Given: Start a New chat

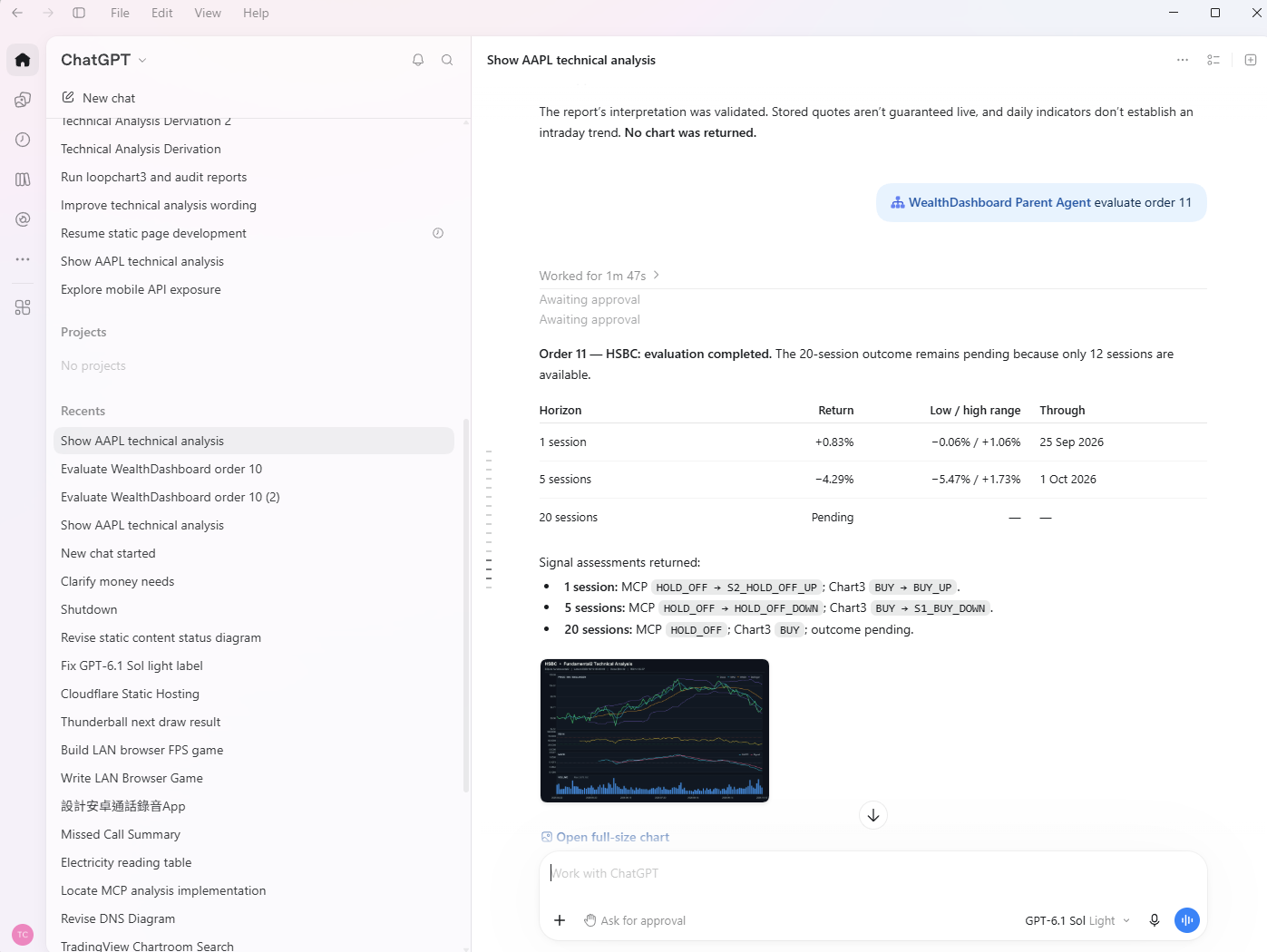Looking at the screenshot, I should point(98,98).
